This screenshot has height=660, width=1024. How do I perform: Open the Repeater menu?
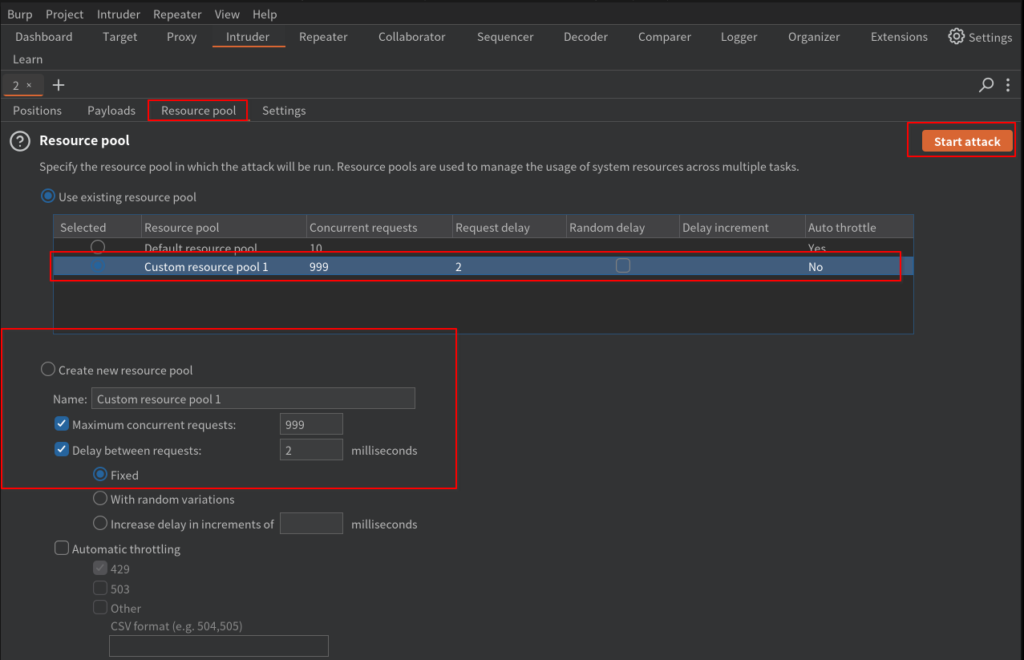[x=177, y=14]
